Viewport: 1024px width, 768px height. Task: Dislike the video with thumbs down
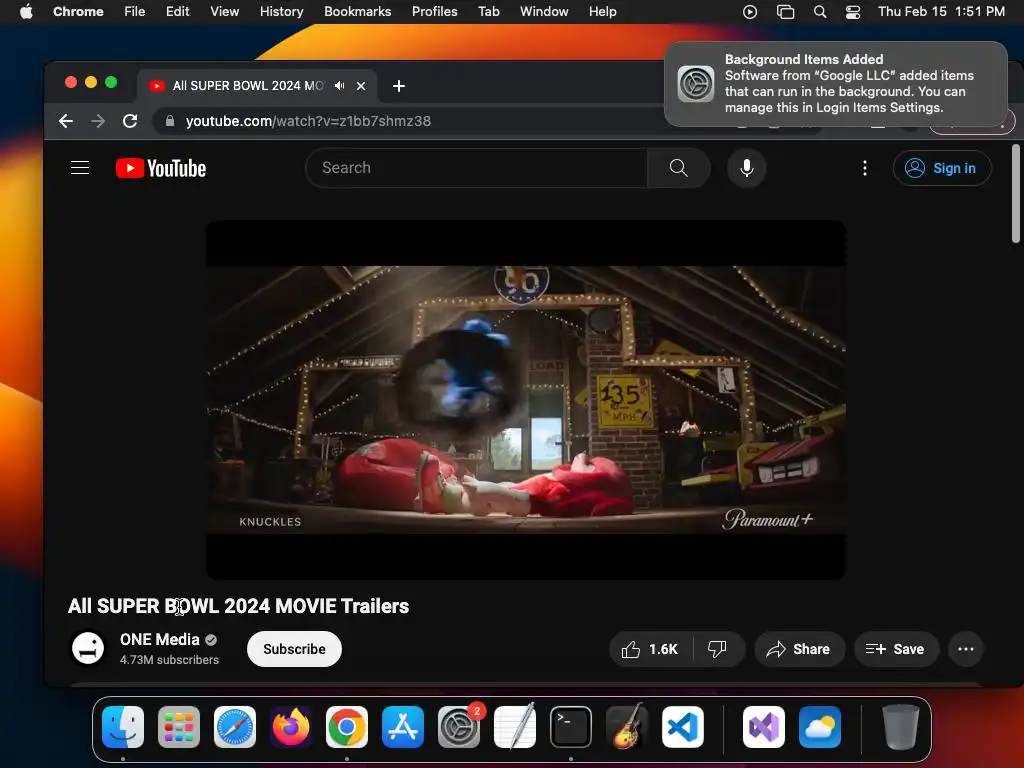tap(717, 649)
